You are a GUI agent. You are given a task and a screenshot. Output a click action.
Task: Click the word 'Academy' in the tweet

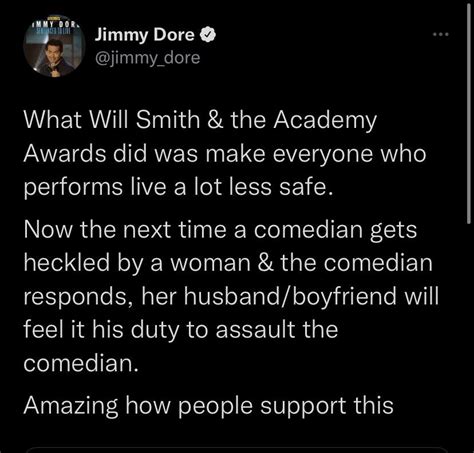325,121
